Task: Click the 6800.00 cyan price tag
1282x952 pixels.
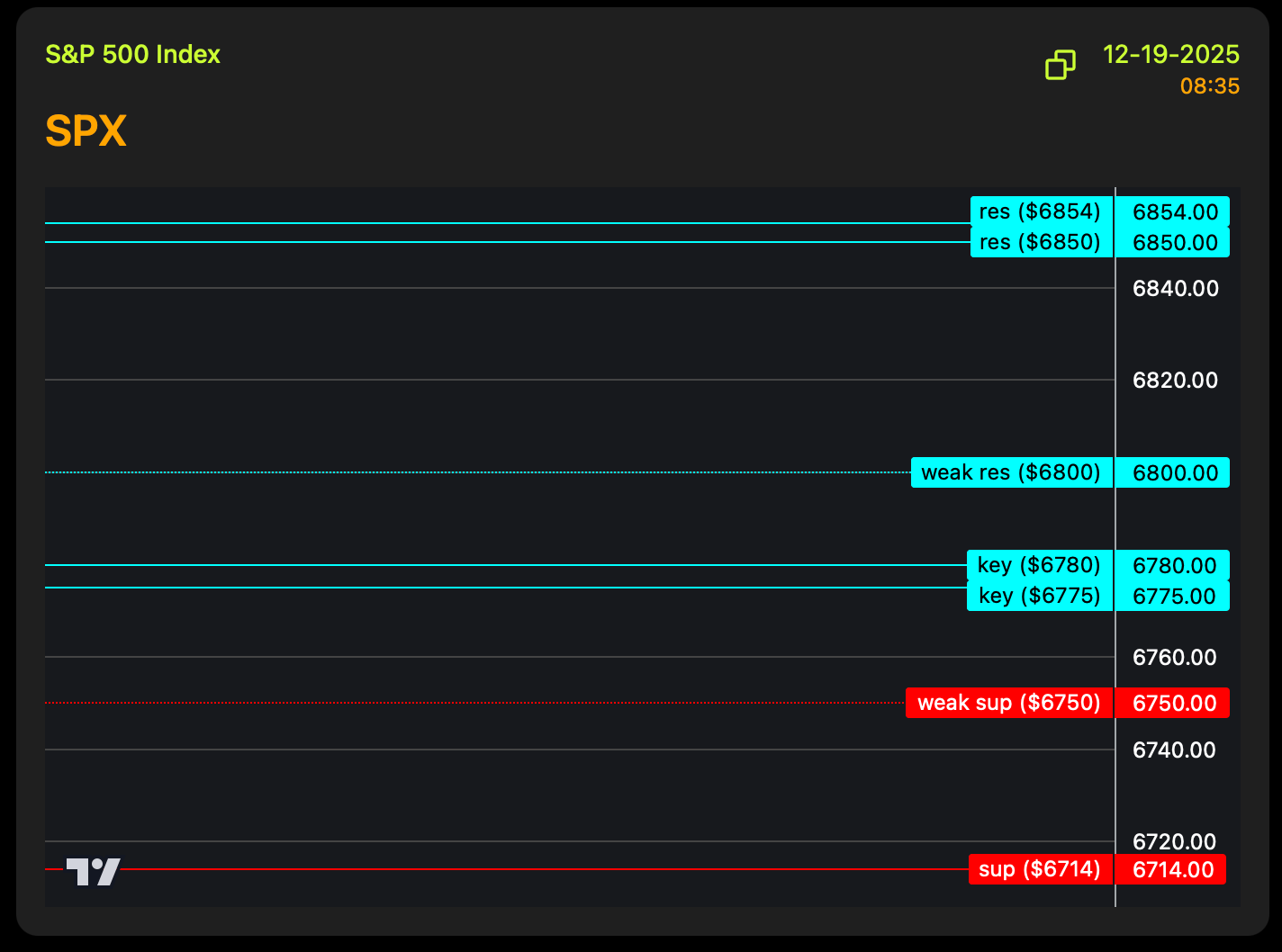Action: [x=1174, y=473]
